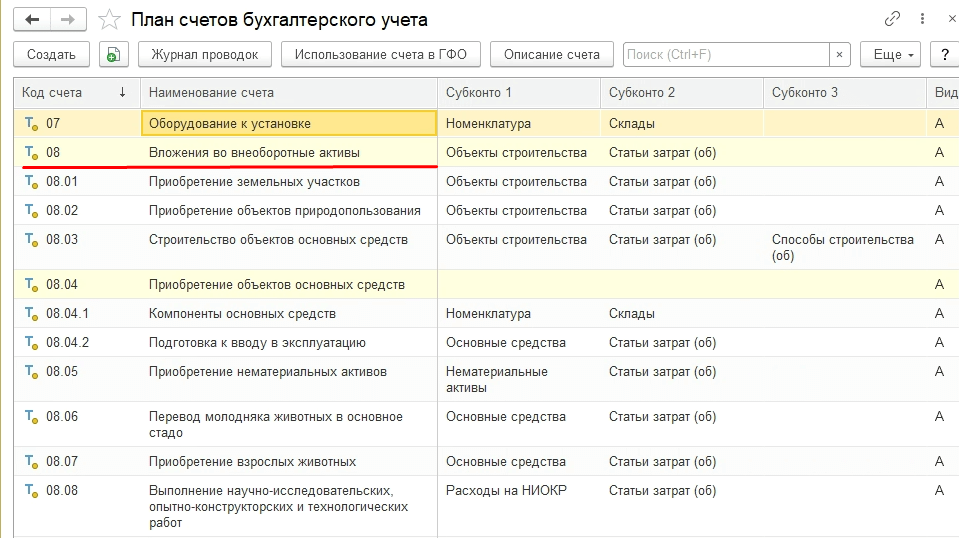The width and height of the screenshot is (959, 538).
Task: Open the Еще dropdown menu
Action: coord(893,55)
